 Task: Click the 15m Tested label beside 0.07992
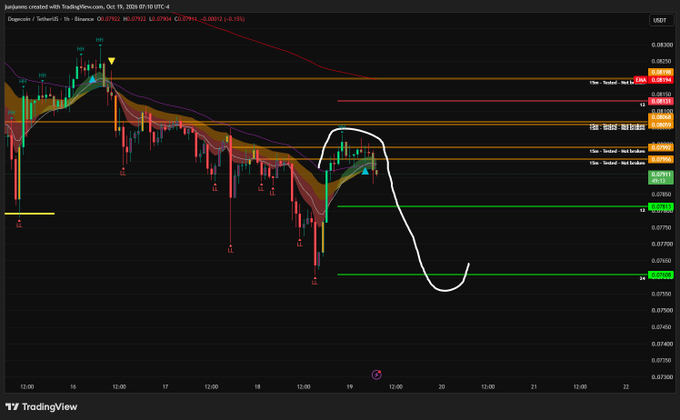pos(617,151)
